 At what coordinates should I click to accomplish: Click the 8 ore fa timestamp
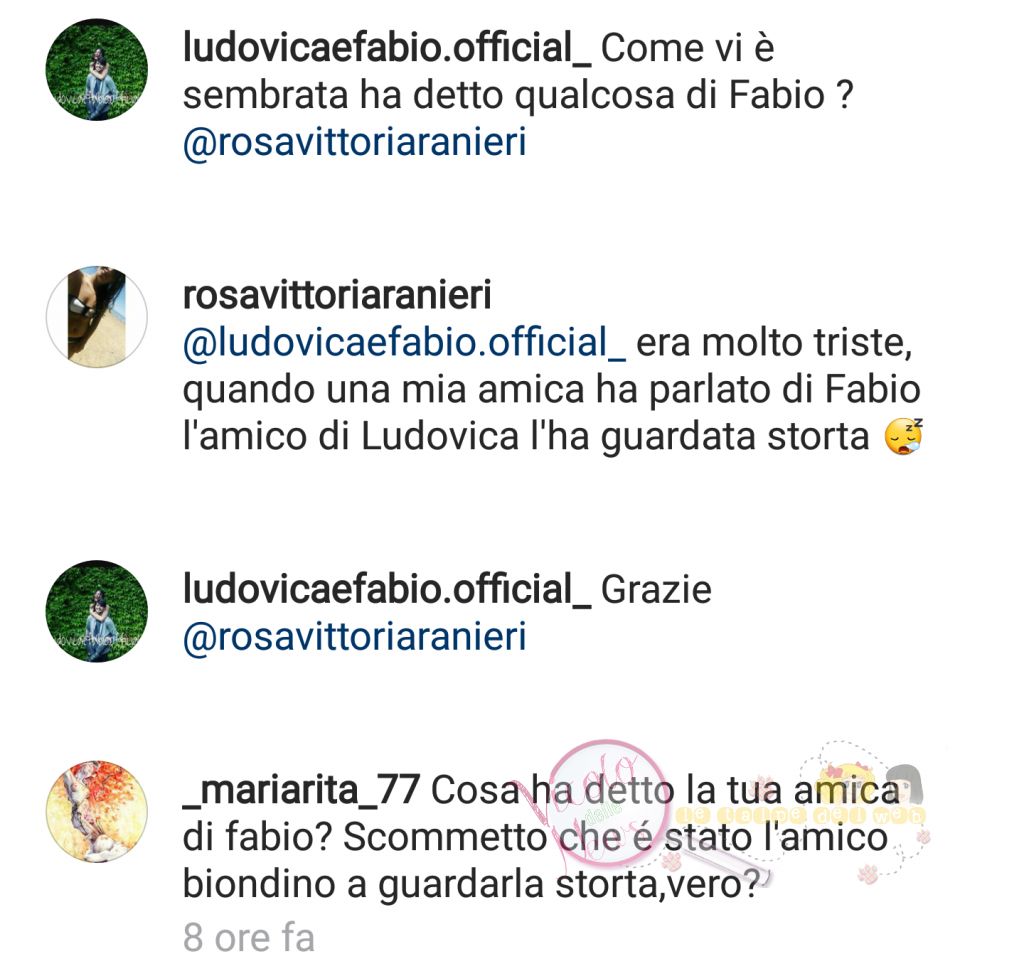(249, 938)
